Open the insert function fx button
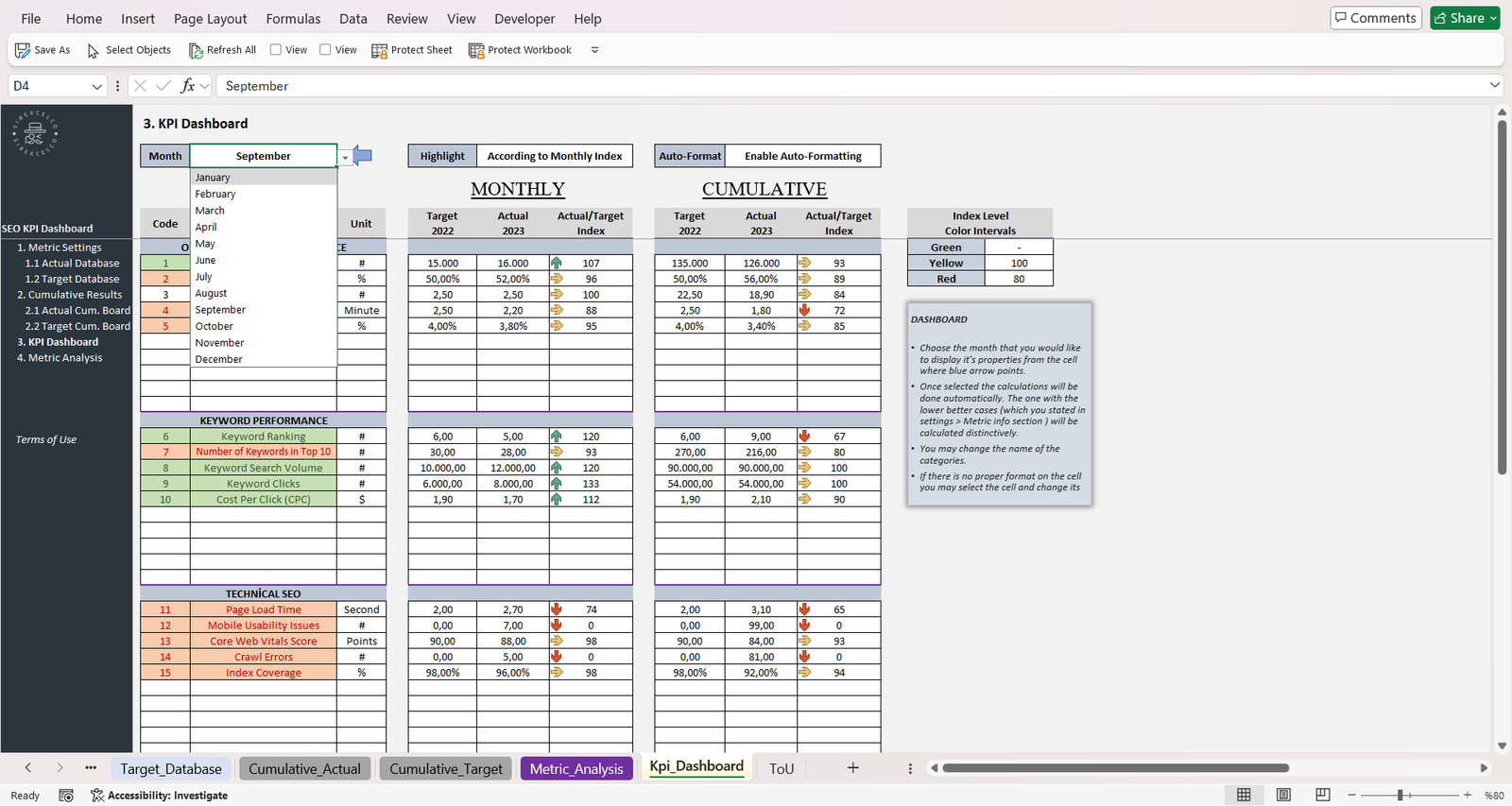 (188, 86)
